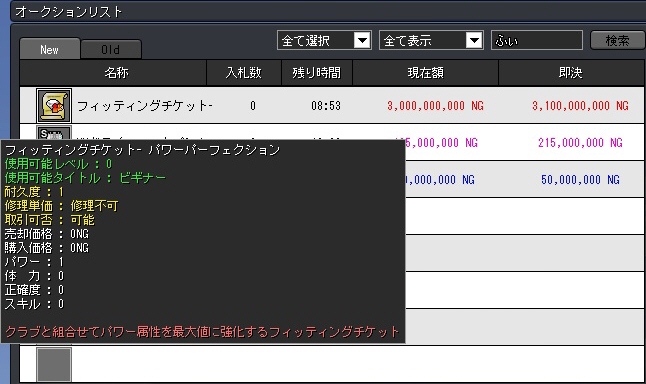Click the 50,000,000 NG buyout price
646x384 pixels.
(x=580, y=180)
